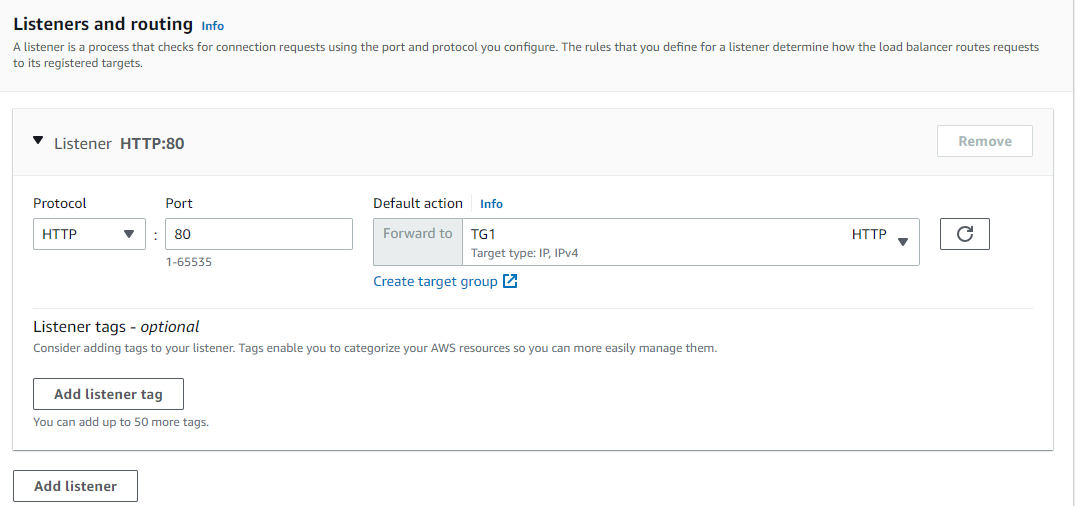Refresh the target groups list
Image resolution: width=1075 pixels, height=506 pixels.
coord(965,234)
